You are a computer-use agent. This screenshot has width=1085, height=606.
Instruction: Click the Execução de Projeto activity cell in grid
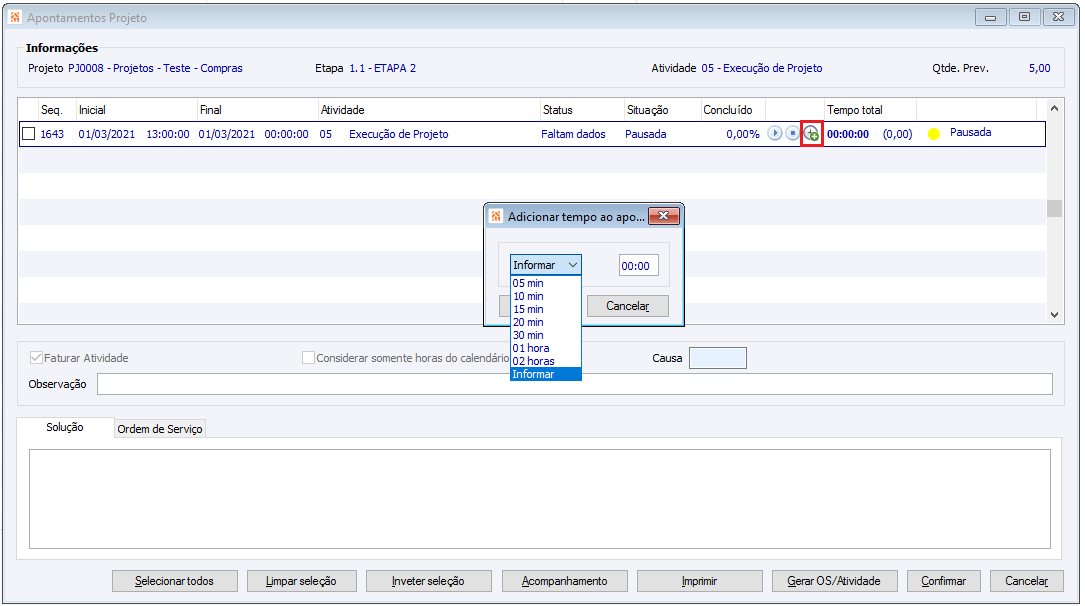399,134
